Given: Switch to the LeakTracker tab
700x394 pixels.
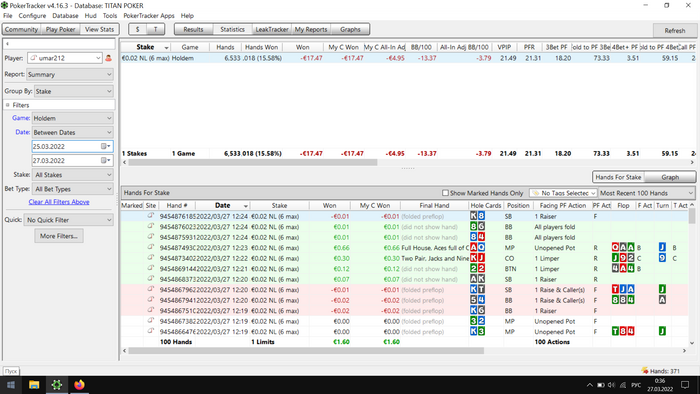Looking at the screenshot, I should pos(272,29).
